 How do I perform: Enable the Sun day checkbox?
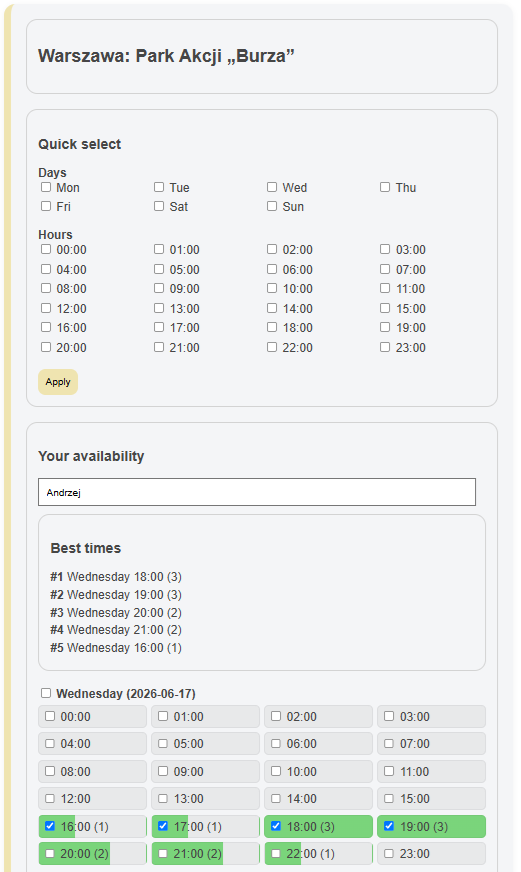click(x=272, y=206)
